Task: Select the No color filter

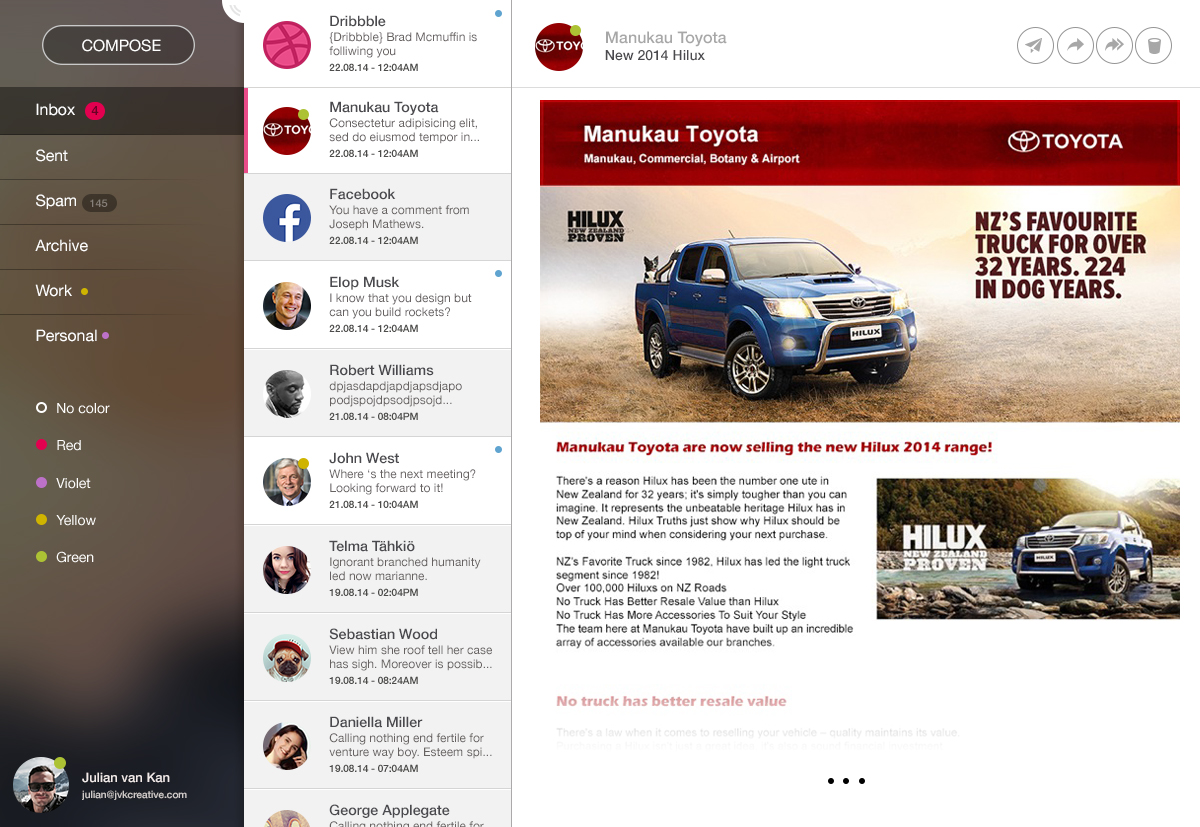Action: (x=72, y=408)
